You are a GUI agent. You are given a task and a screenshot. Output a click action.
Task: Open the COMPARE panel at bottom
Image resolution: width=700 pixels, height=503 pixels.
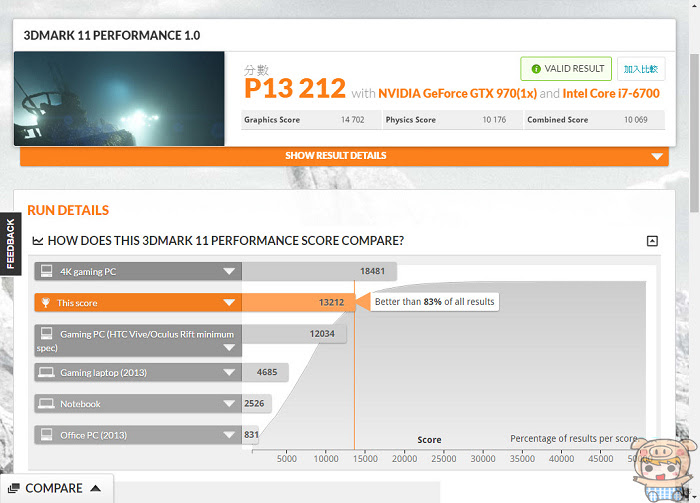tap(56, 488)
